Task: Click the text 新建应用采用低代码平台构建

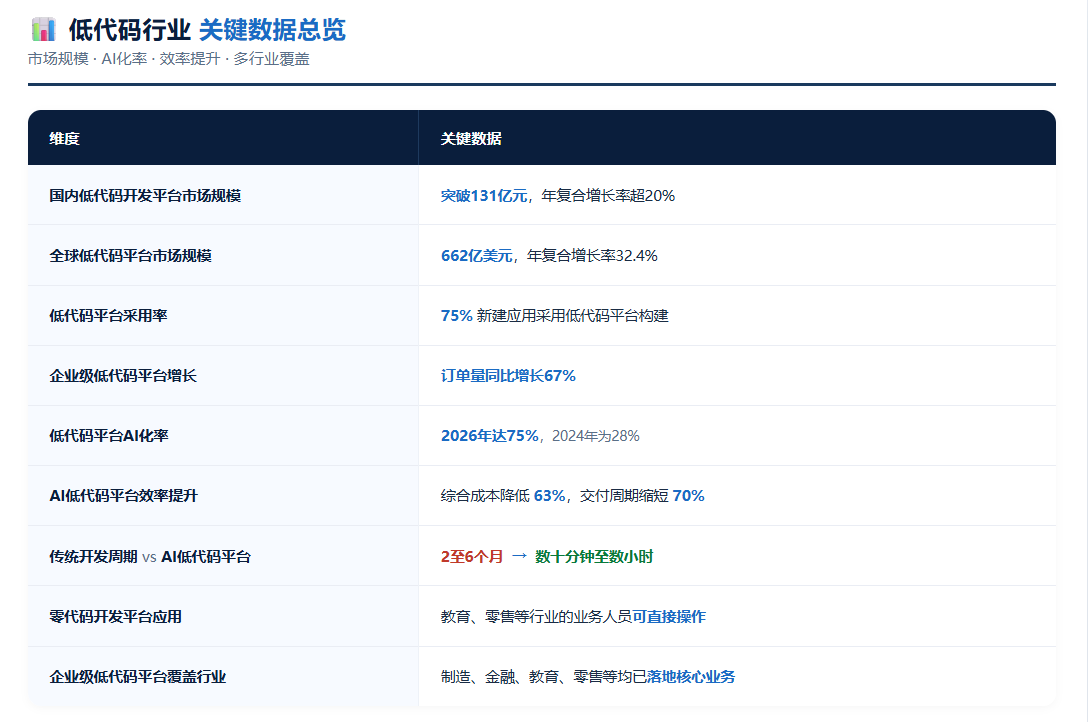Action: pyautogui.click(x=572, y=316)
